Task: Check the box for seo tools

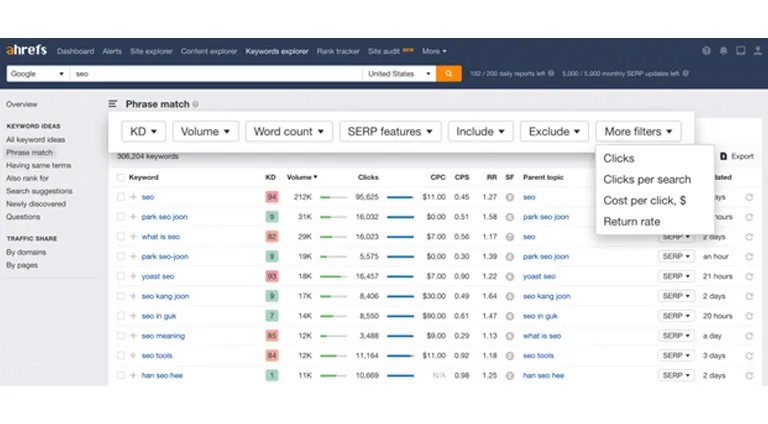Action: tap(120, 355)
